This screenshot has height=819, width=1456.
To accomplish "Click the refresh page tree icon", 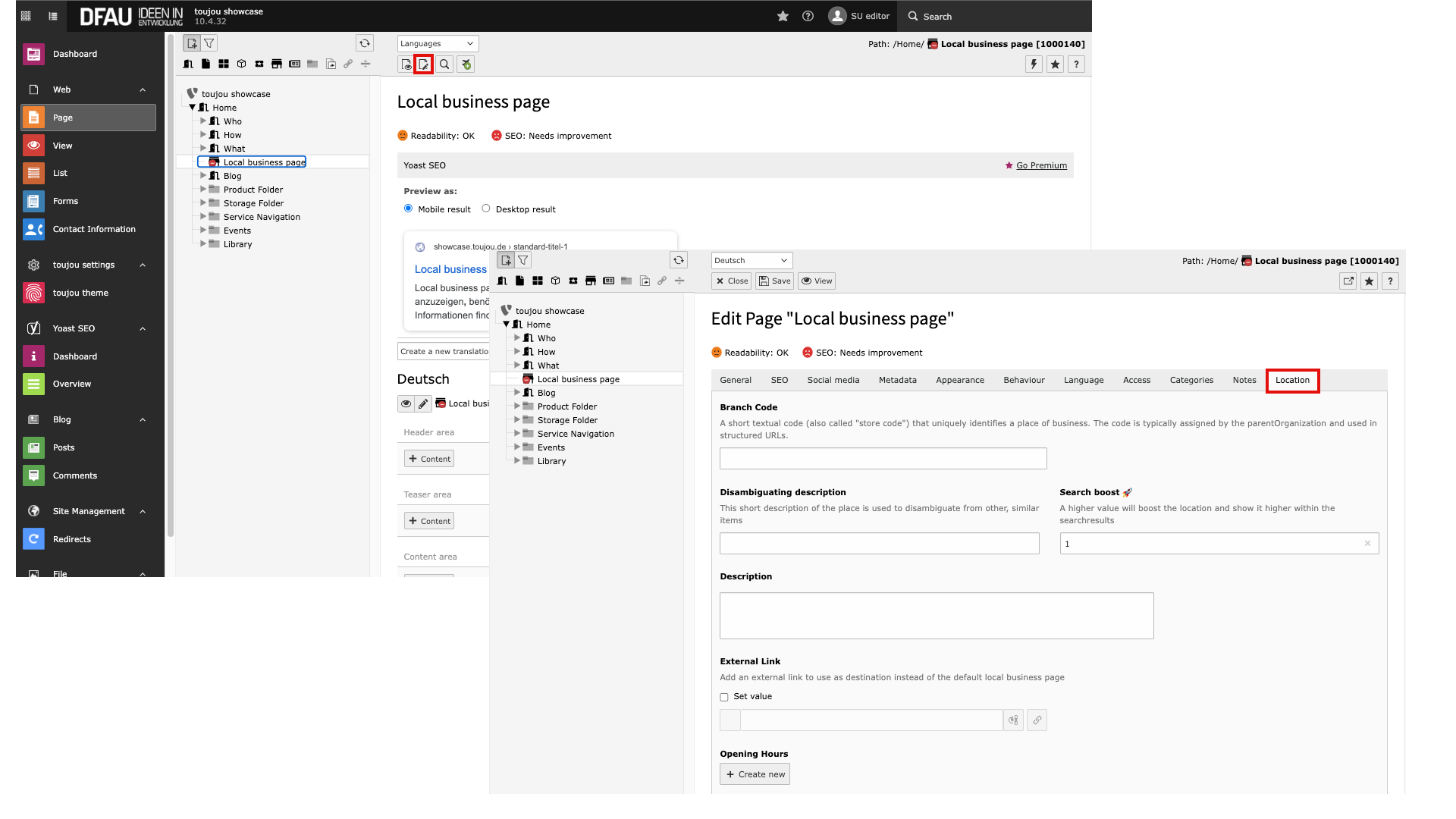I will tap(365, 43).
